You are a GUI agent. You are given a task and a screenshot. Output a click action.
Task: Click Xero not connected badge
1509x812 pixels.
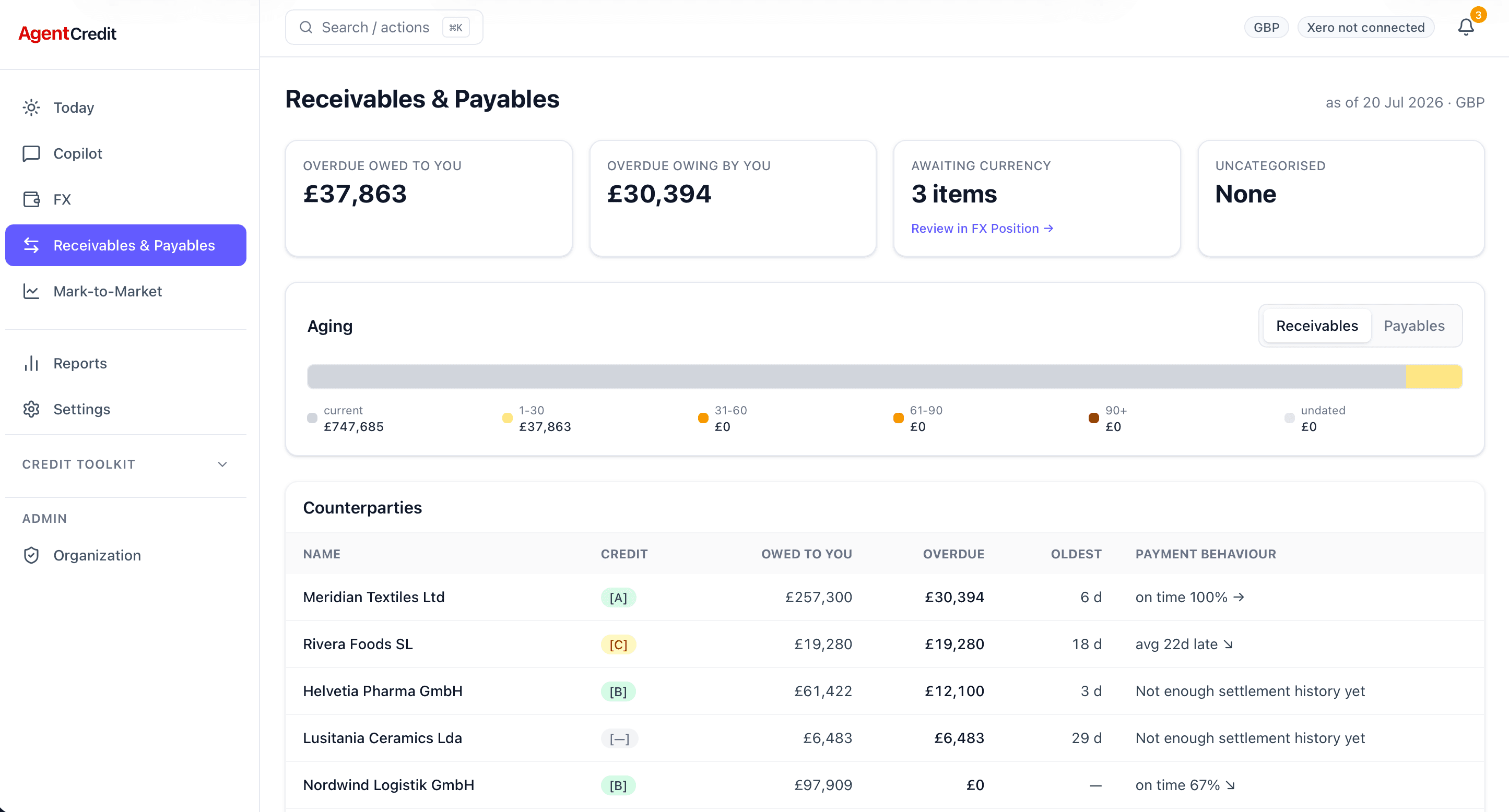tap(1365, 28)
